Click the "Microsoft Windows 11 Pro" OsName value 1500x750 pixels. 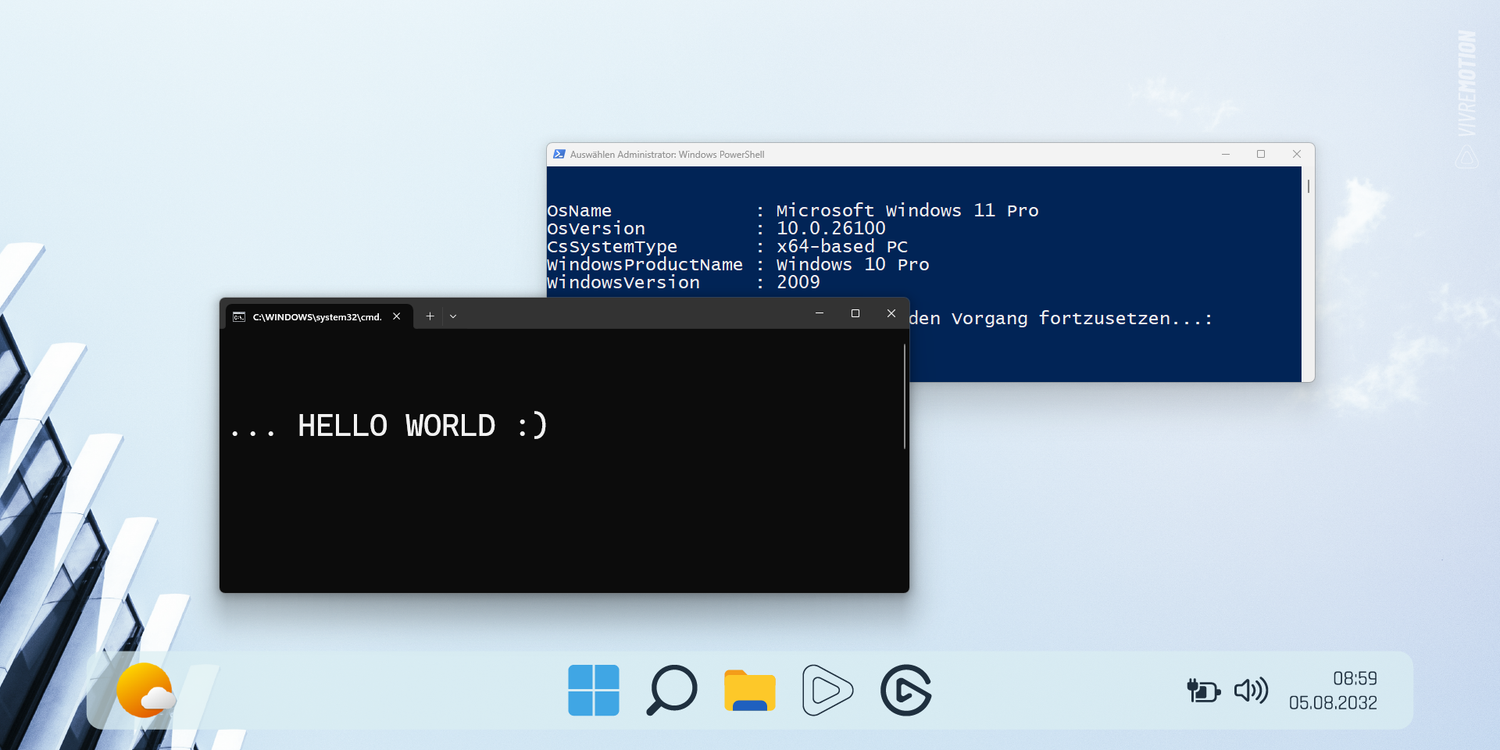coord(907,211)
